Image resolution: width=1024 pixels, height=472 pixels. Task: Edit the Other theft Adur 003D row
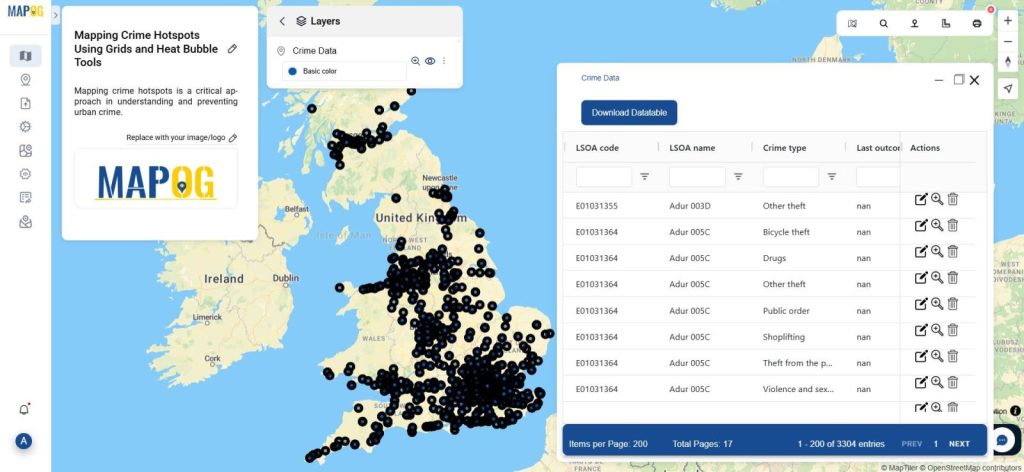coord(921,200)
